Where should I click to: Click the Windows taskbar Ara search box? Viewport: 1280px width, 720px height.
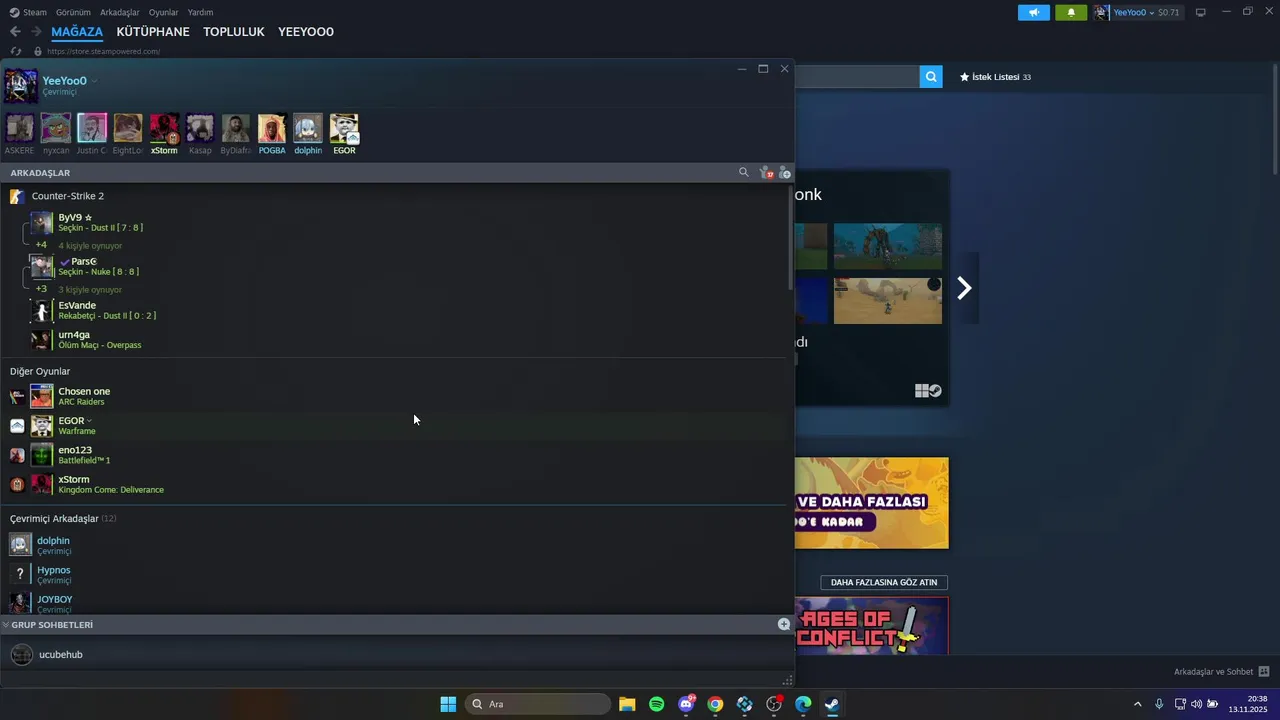(538, 704)
